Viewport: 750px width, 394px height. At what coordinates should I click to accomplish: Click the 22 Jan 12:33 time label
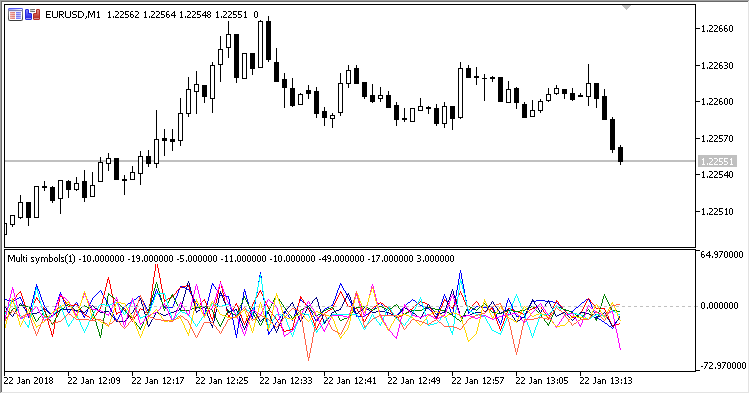[286, 381]
